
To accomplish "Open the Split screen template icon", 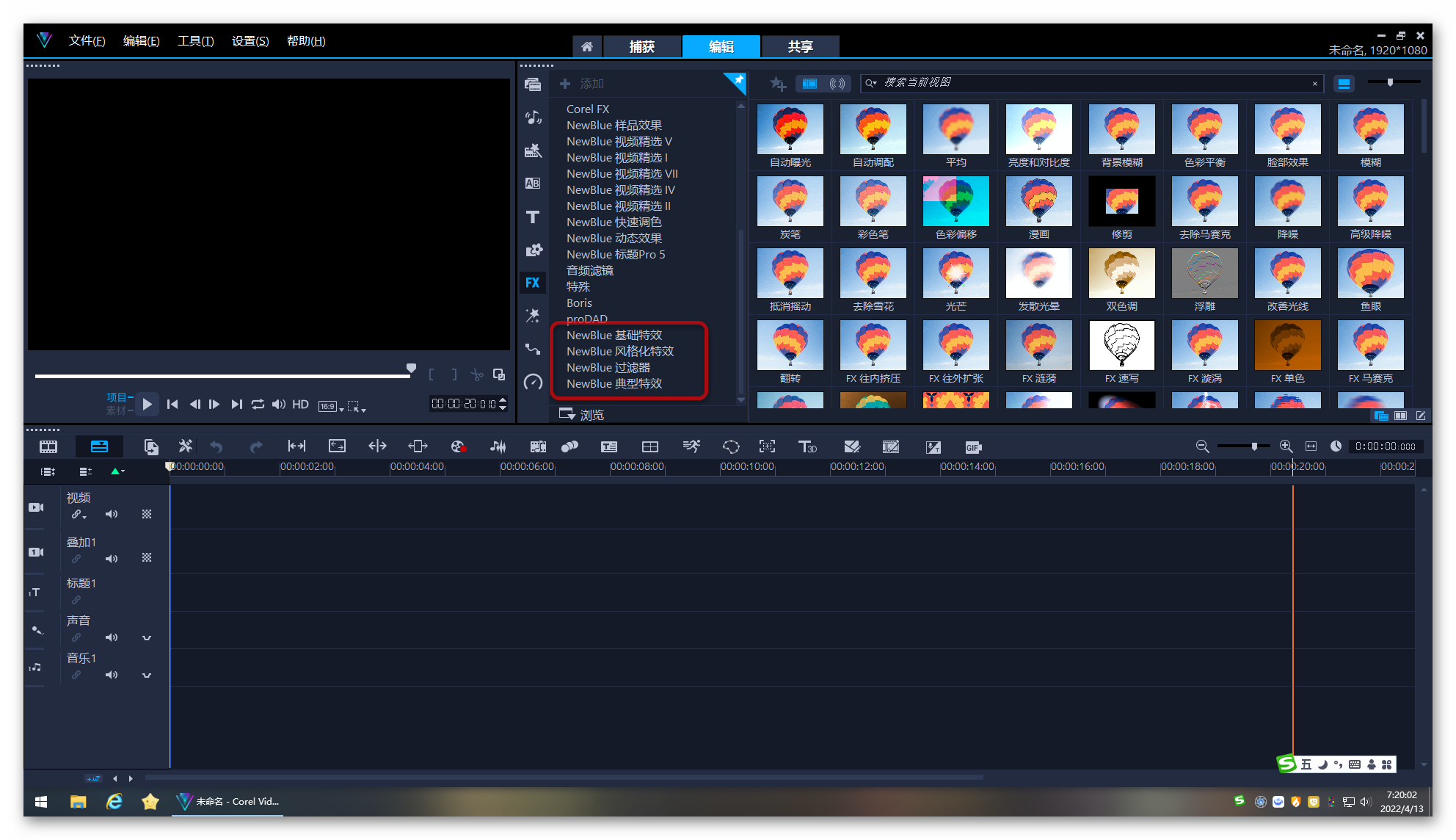I will point(649,446).
